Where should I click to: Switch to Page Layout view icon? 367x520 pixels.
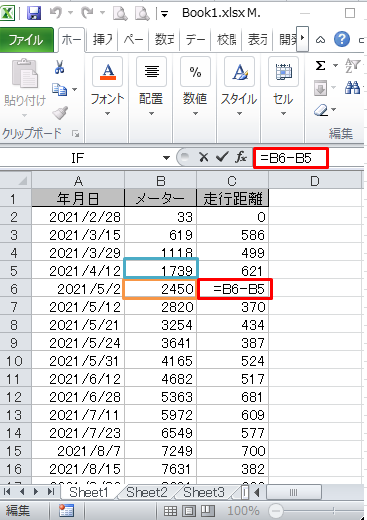(x=189, y=510)
